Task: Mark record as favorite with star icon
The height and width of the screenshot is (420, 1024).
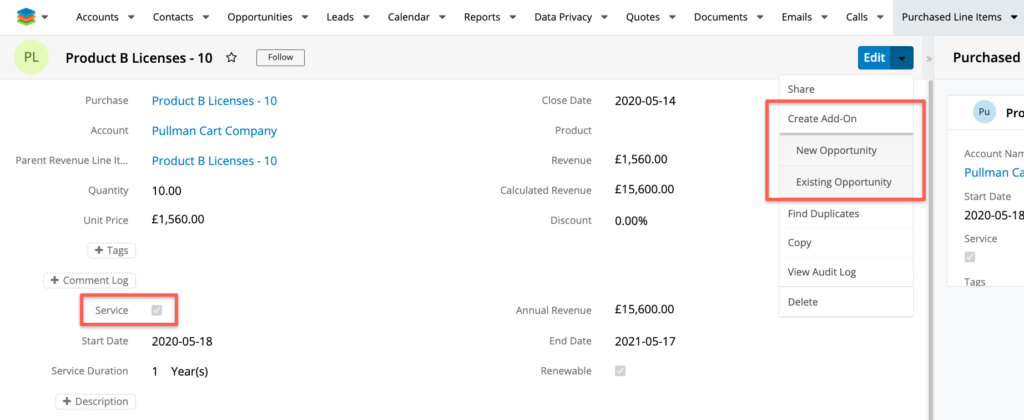Action: tap(231, 57)
